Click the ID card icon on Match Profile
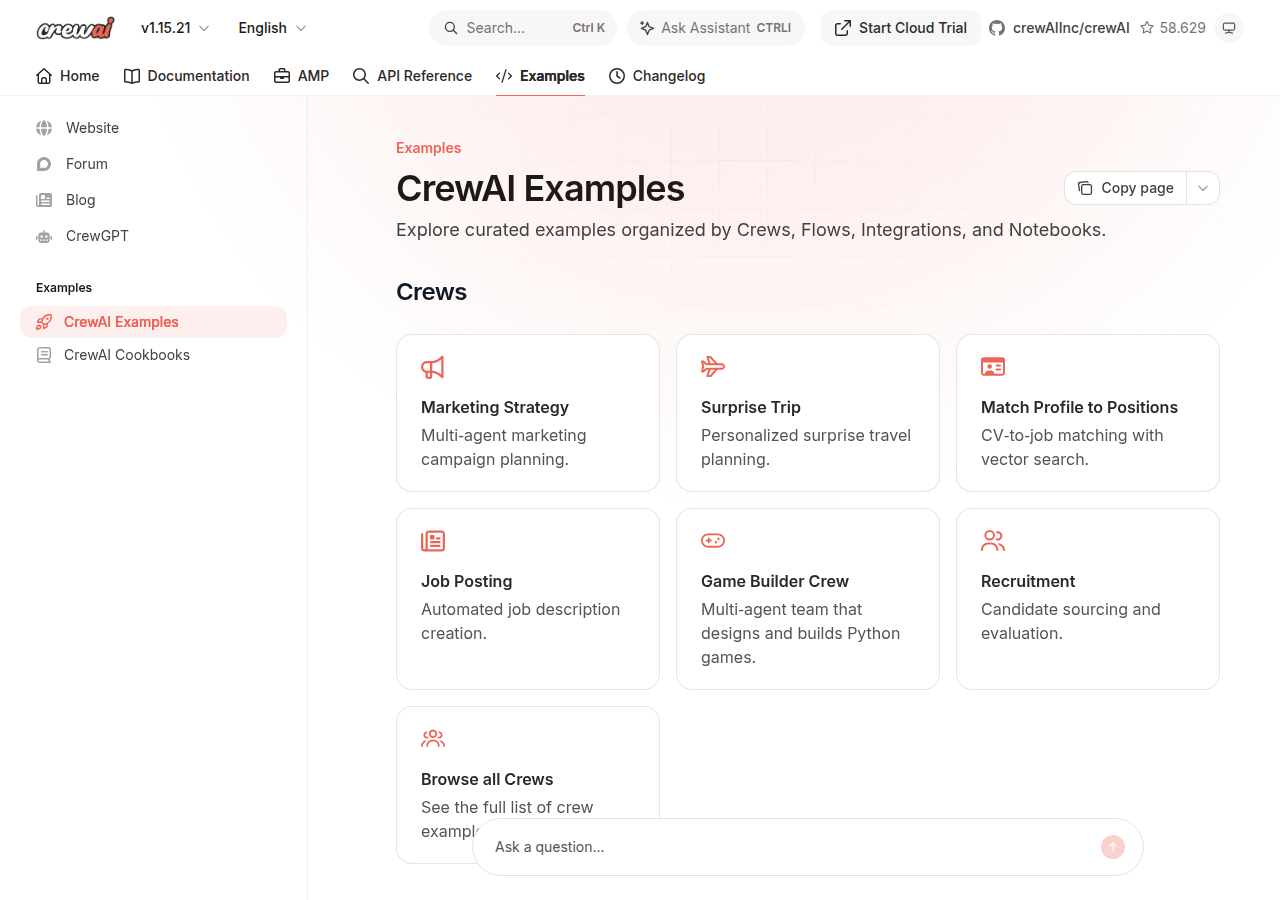Viewport: 1280px width, 900px height. click(x=993, y=367)
